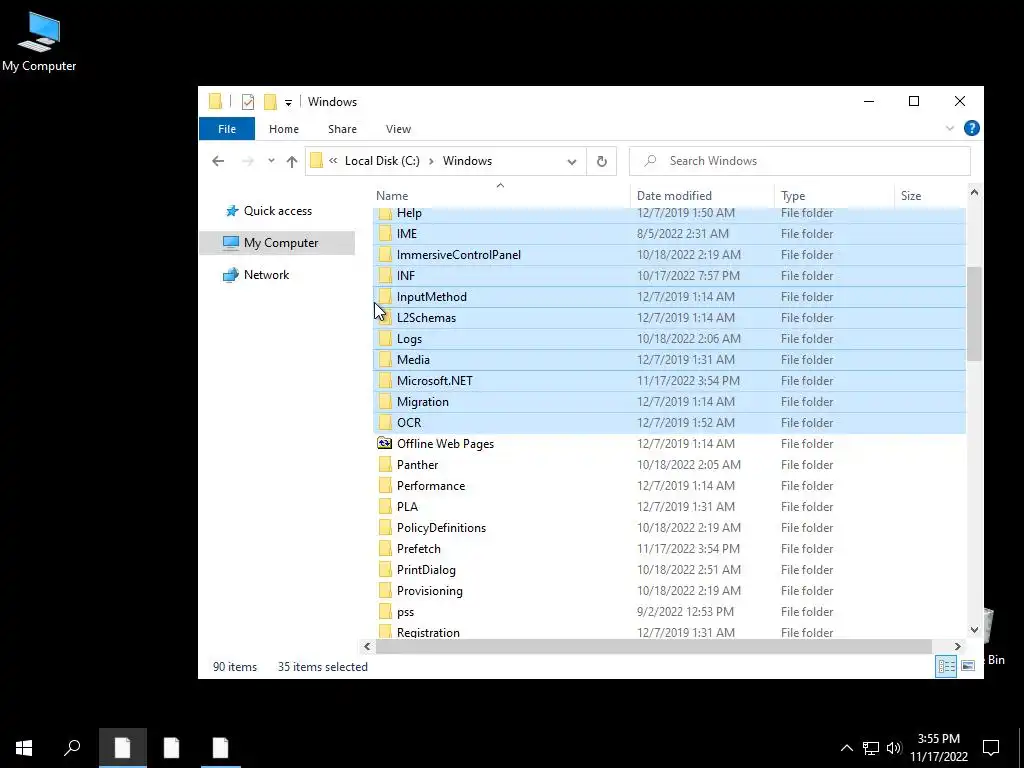Viewport: 1024px width, 768px height.
Task: Click the OCR folder icon
Action: coord(385,423)
